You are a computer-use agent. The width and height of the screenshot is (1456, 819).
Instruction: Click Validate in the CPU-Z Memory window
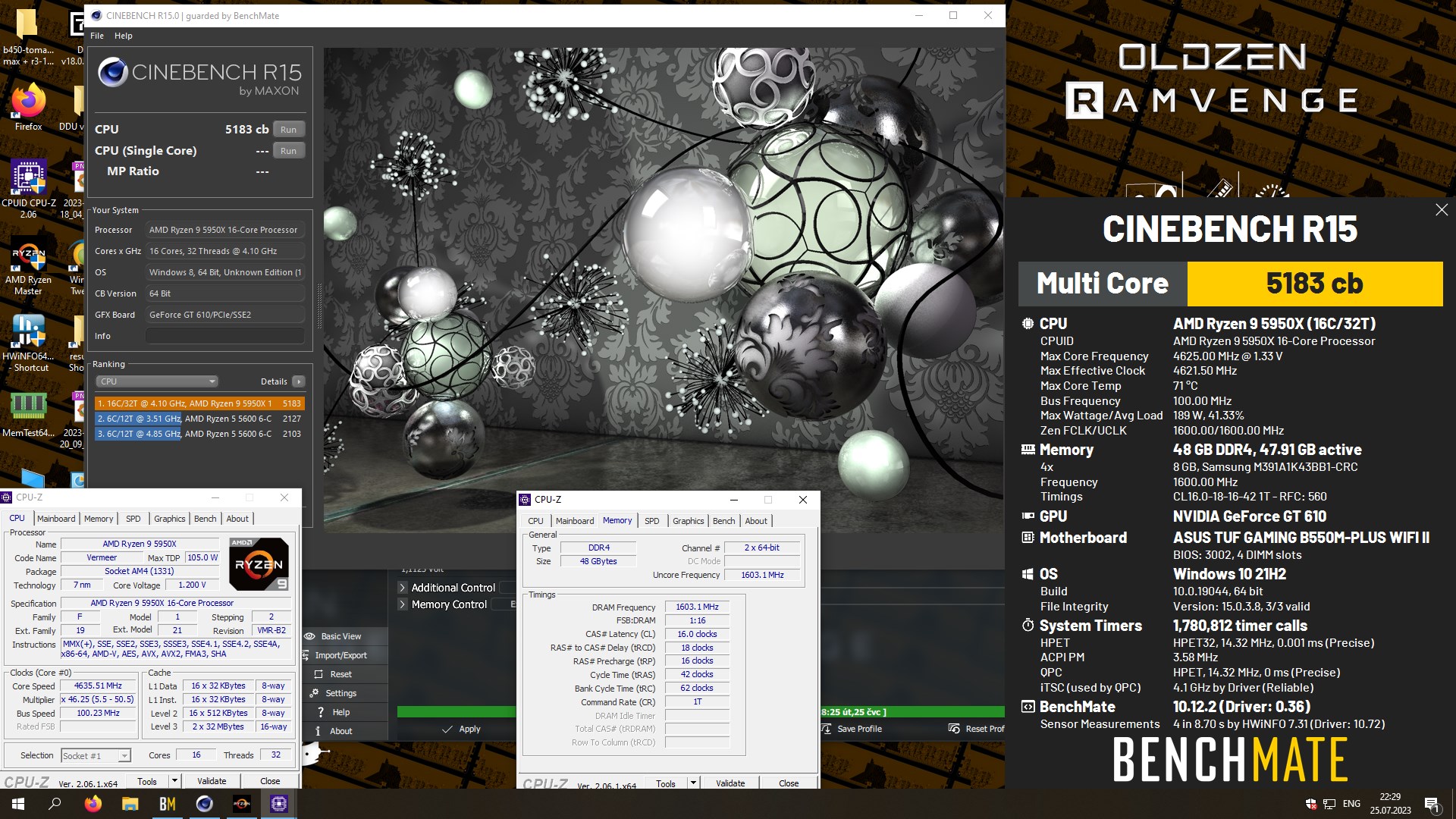[730, 783]
